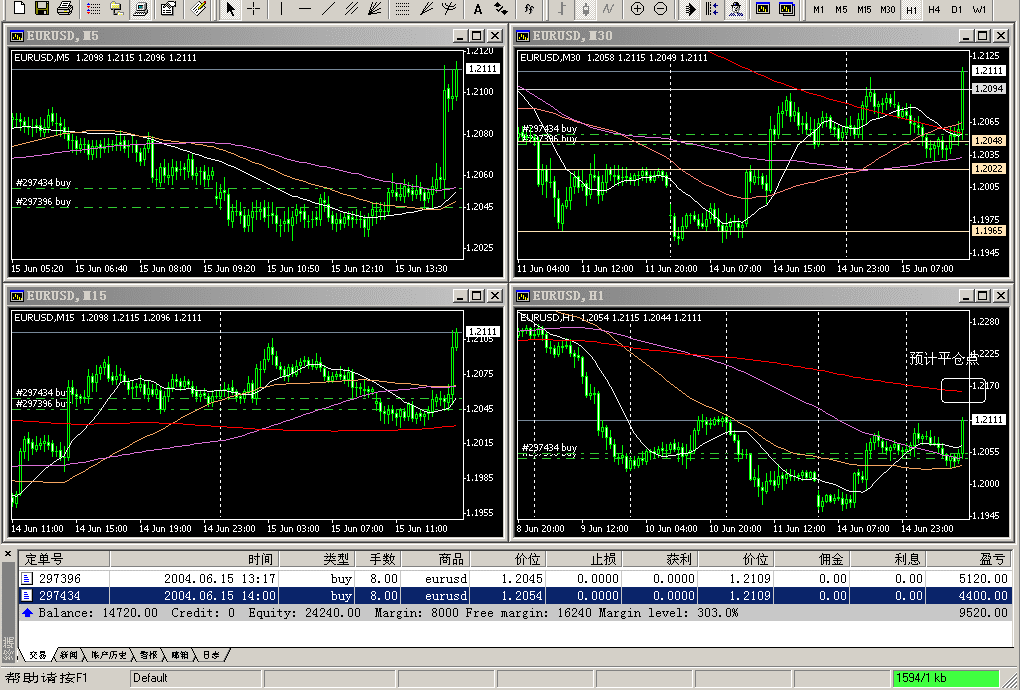Select the M1 timeframe button
Image resolution: width=1020 pixels, height=690 pixels.
[818, 9]
